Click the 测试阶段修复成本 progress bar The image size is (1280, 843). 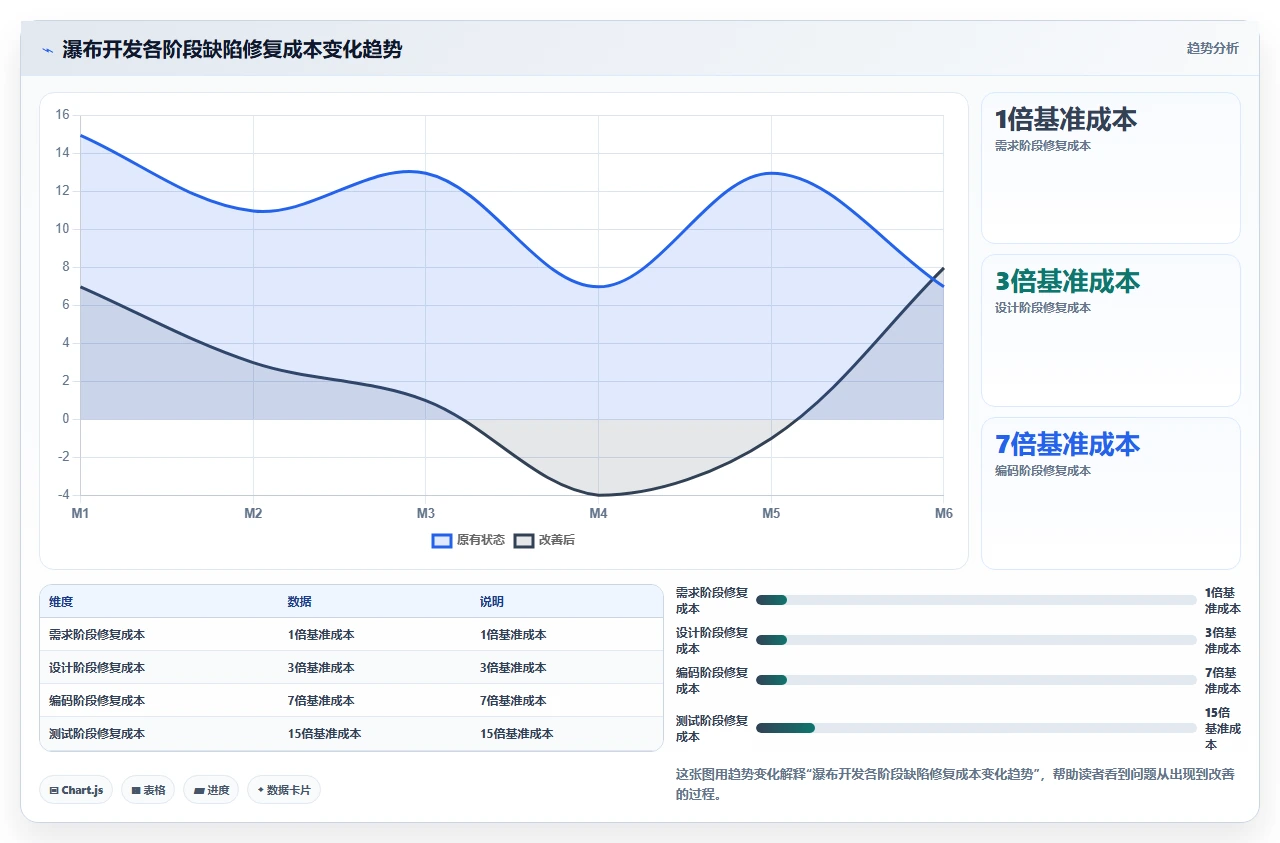coord(976,728)
